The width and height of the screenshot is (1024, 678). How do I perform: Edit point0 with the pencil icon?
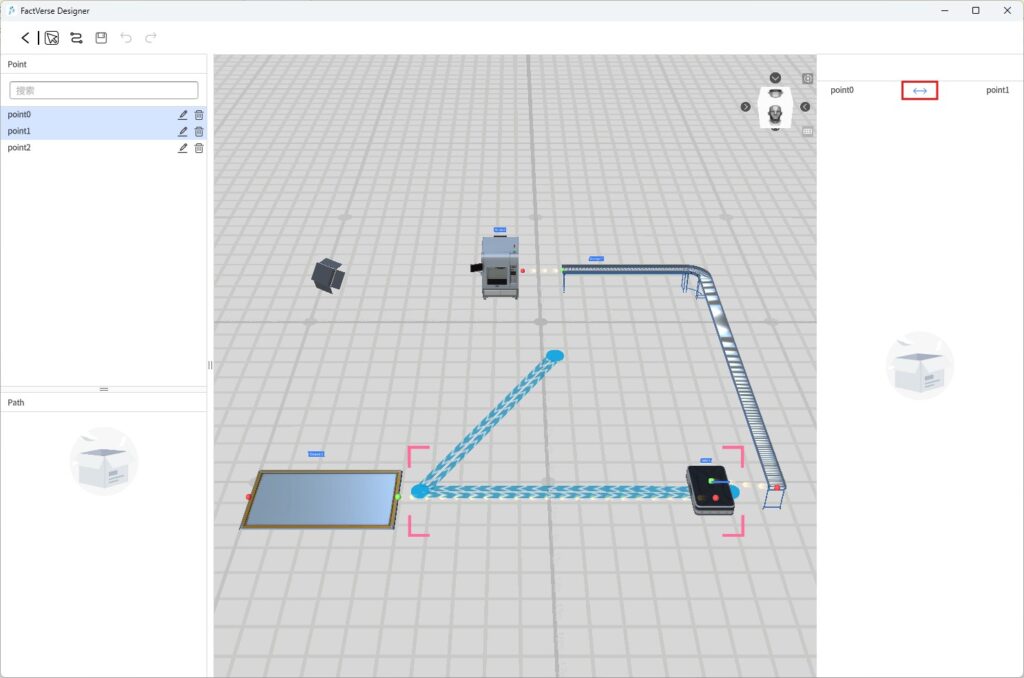[183, 115]
